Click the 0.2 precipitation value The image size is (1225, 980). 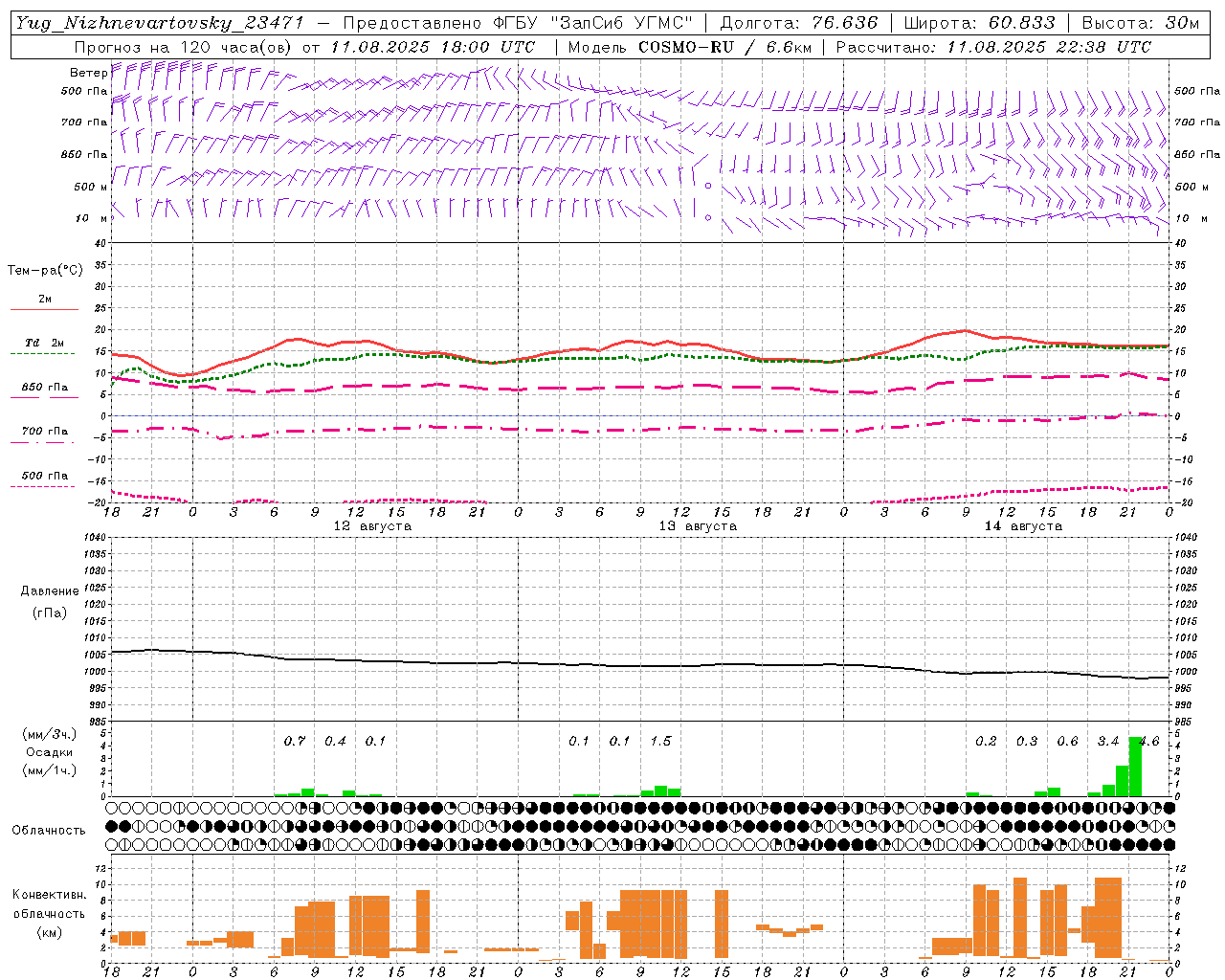point(986,741)
